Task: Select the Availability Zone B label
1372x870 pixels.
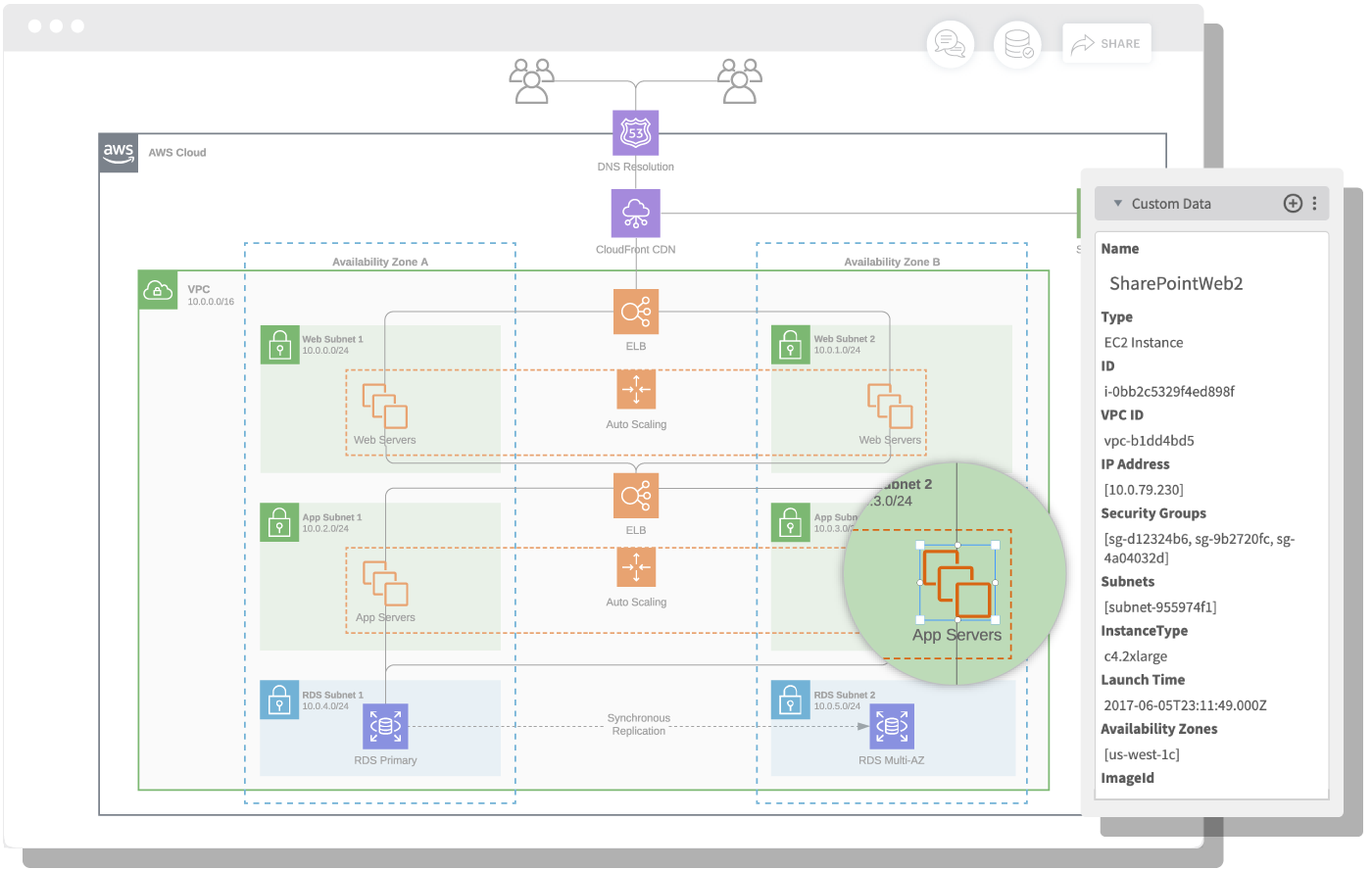Action: 892,262
